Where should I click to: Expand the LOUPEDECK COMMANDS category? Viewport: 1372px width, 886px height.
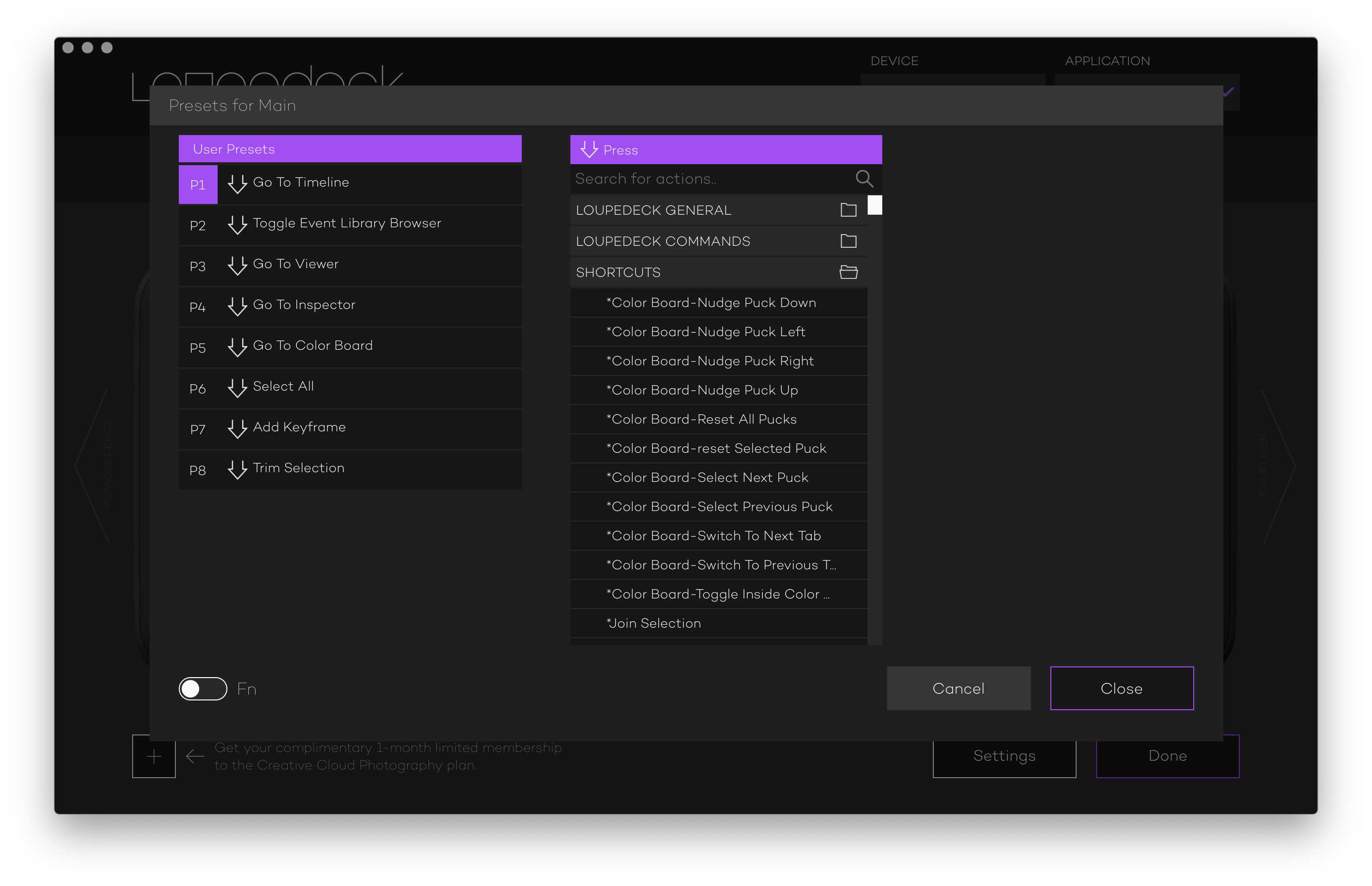pos(663,241)
